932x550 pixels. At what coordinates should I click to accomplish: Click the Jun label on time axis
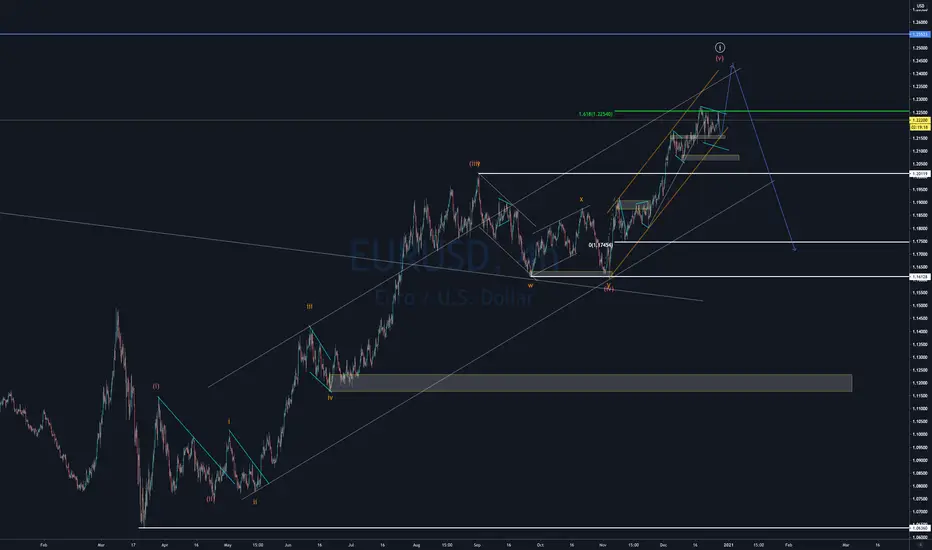288,544
